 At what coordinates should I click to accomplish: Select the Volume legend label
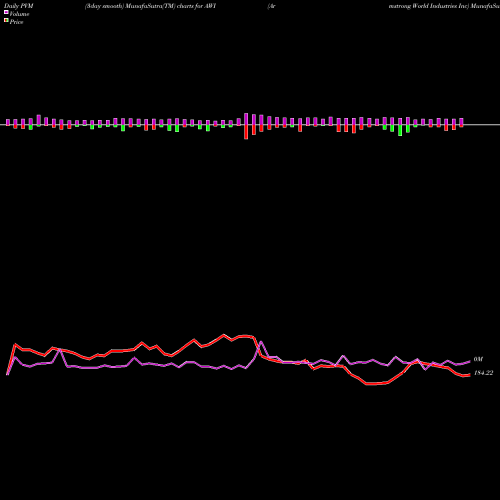pos(19,14)
